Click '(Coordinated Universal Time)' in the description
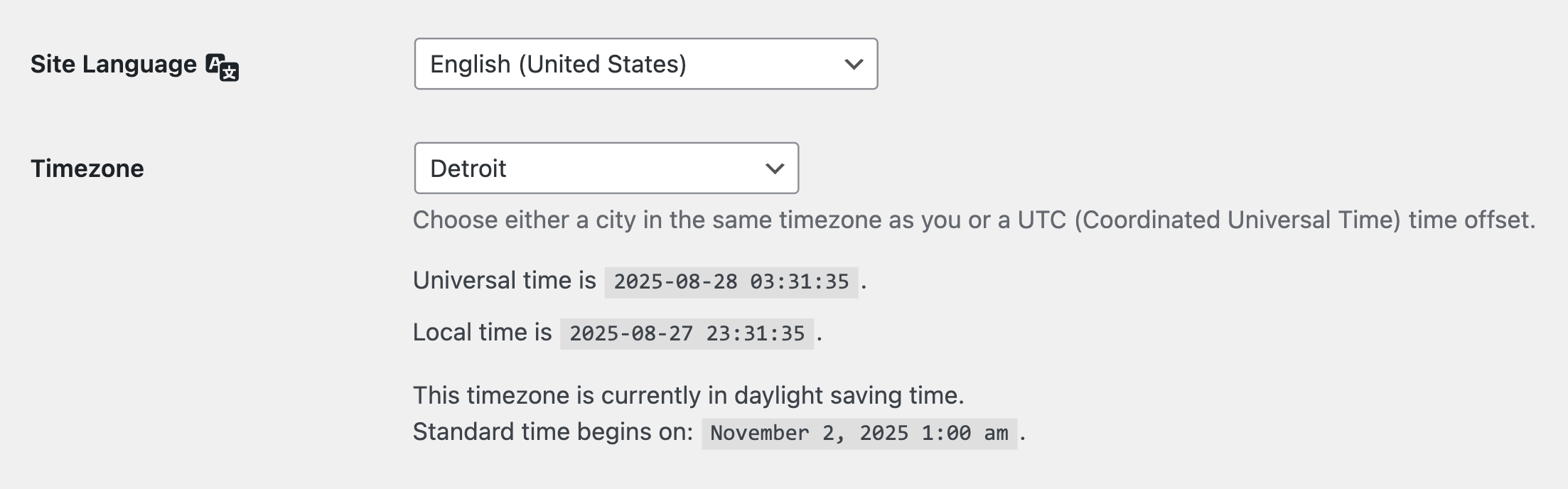Screen dimensions: 1568x489 pyautogui.click(x=1237, y=220)
